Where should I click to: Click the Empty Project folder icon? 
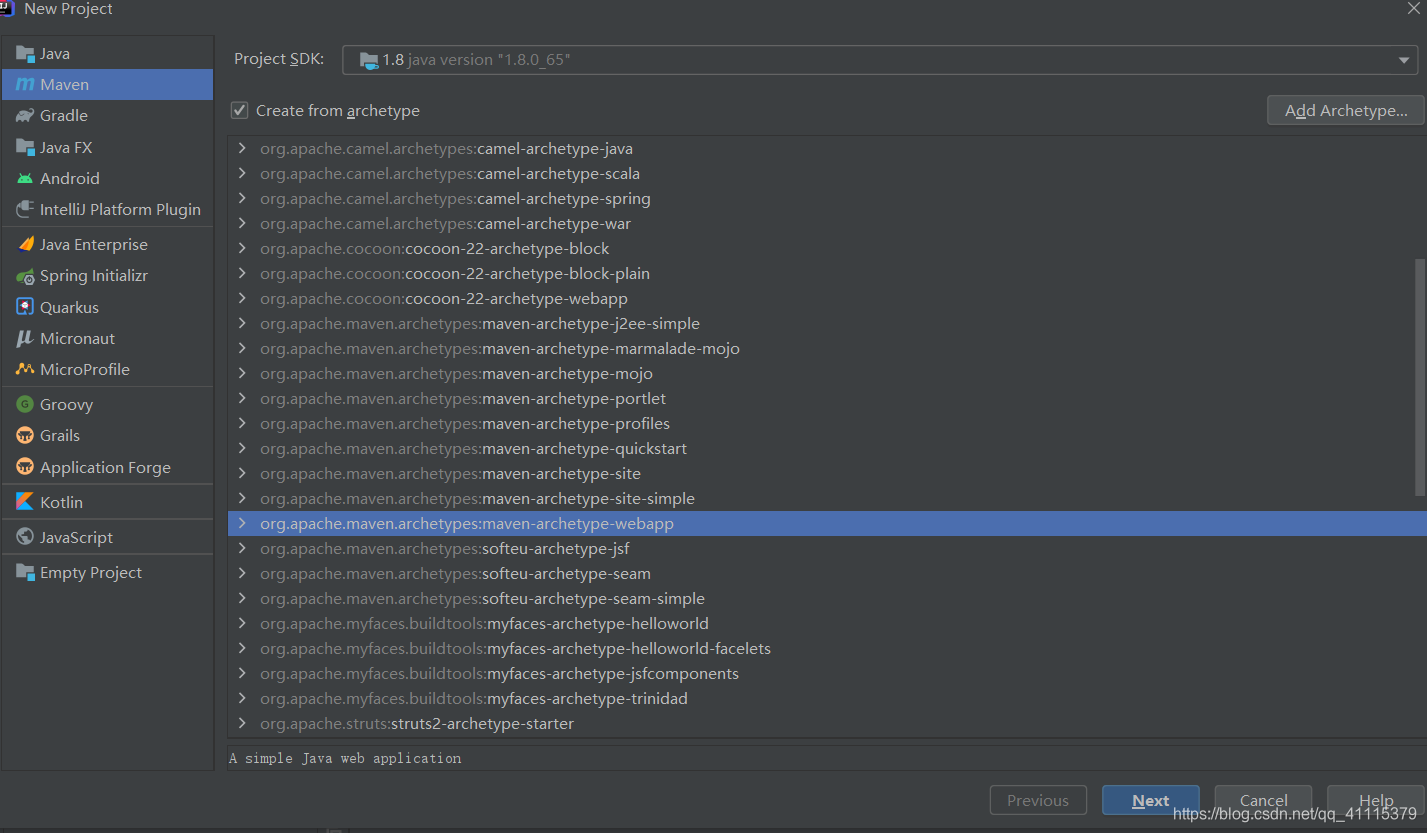click(25, 572)
